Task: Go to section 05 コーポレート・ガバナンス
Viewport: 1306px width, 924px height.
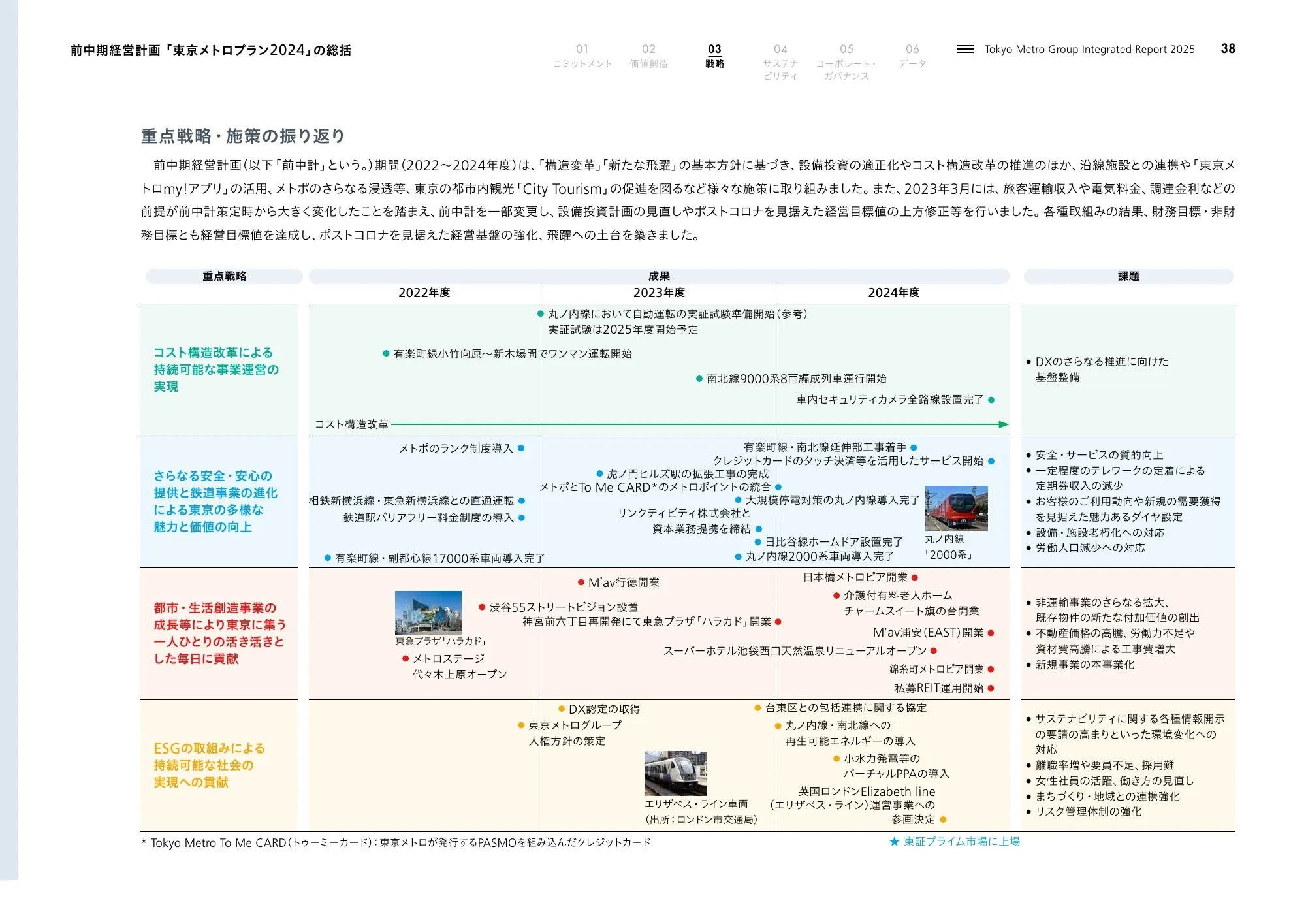Action: [x=846, y=62]
